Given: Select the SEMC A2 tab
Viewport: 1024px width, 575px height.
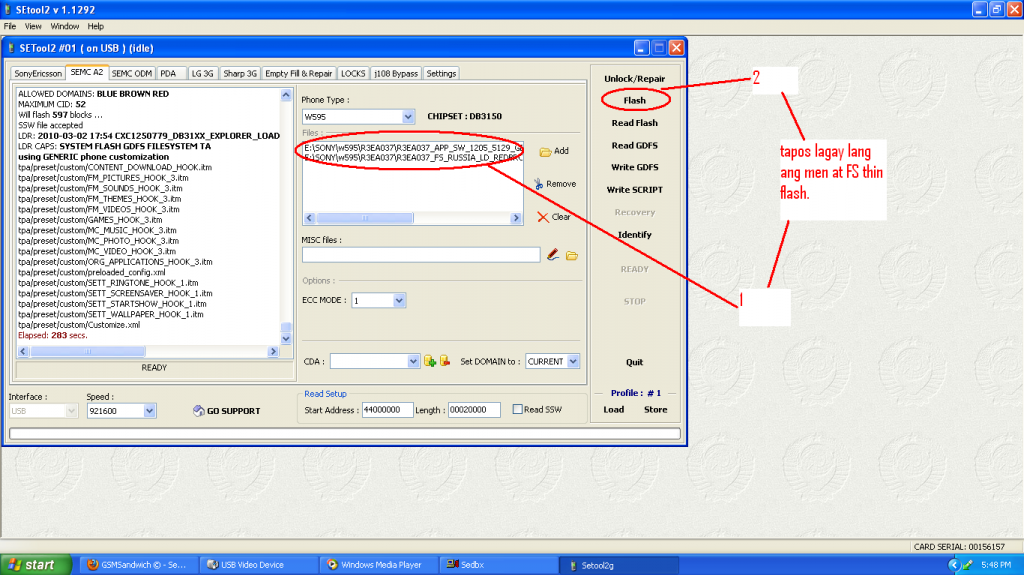Looking at the screenshot, I should [86, 73].
